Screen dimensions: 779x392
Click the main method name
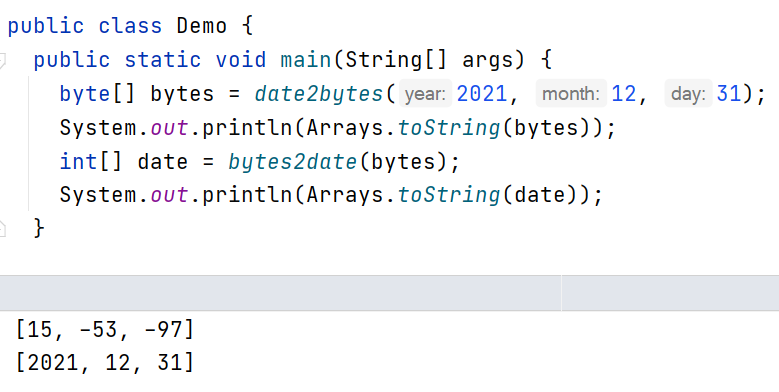click(306, 60)
